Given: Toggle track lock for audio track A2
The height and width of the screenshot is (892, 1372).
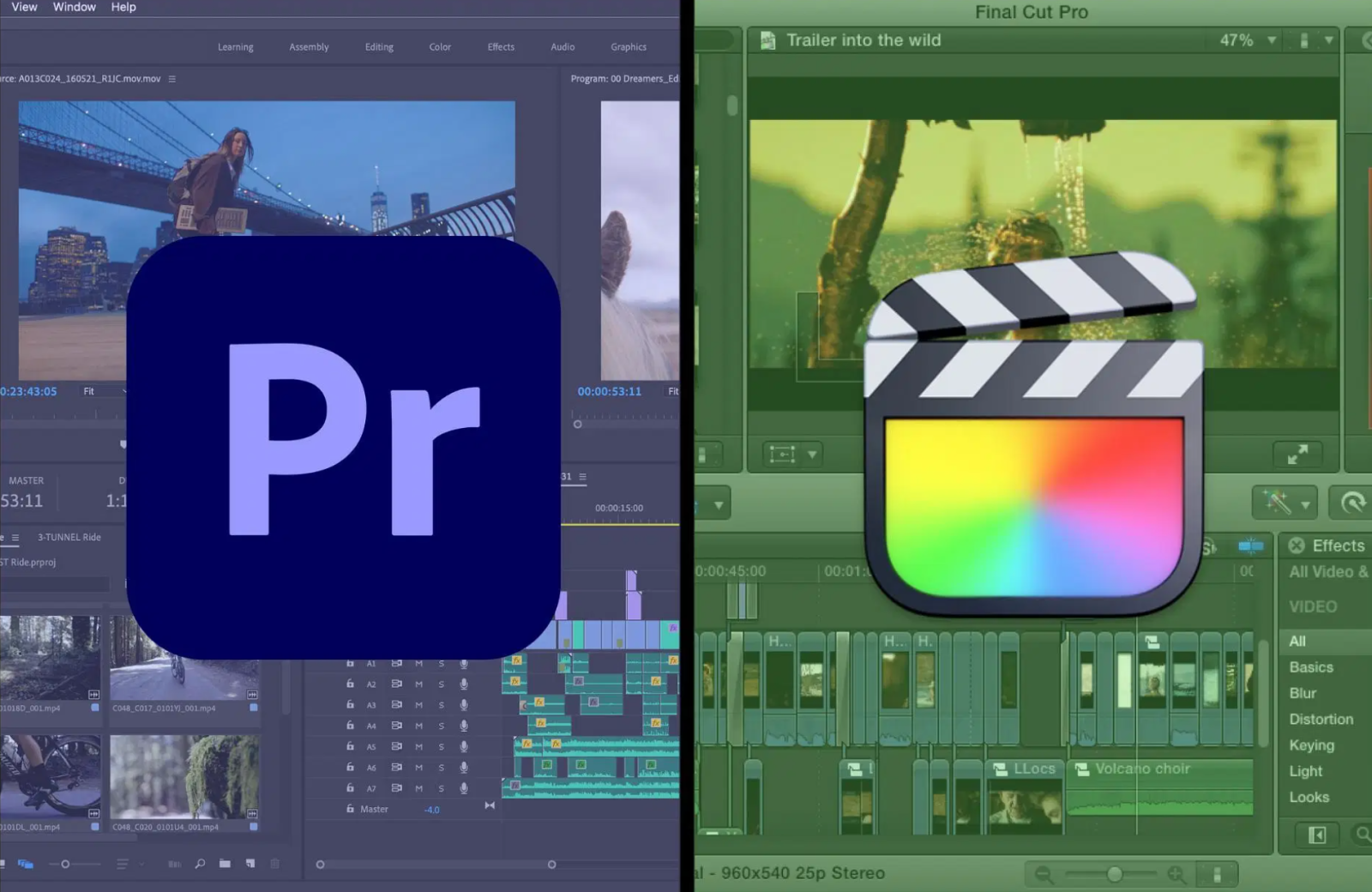Looking at the screenshot, I should tap(350, 684).
